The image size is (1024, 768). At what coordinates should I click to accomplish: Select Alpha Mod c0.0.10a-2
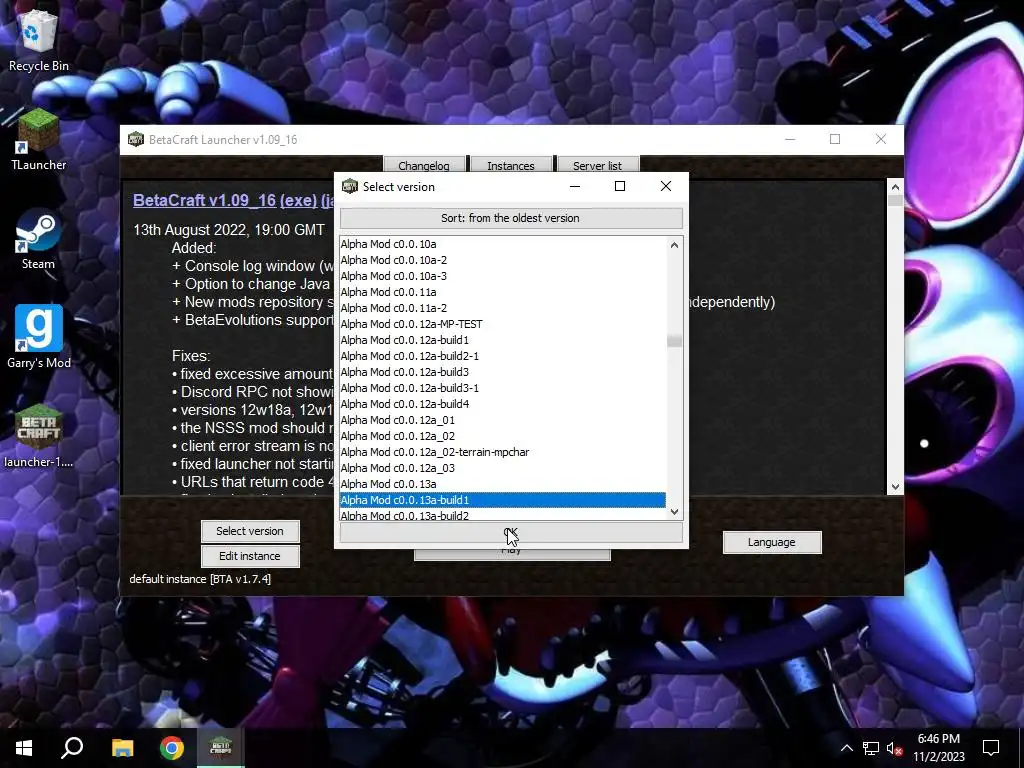tap(503, 260)
